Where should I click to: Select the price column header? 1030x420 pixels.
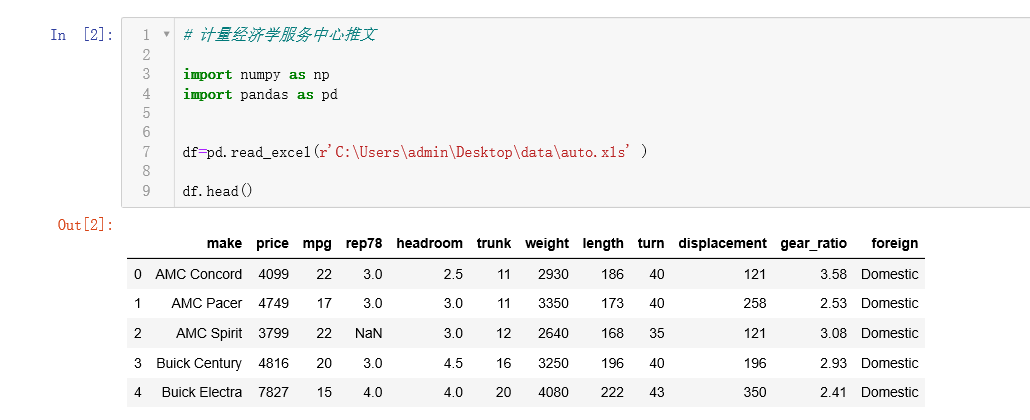pos(272,243)
